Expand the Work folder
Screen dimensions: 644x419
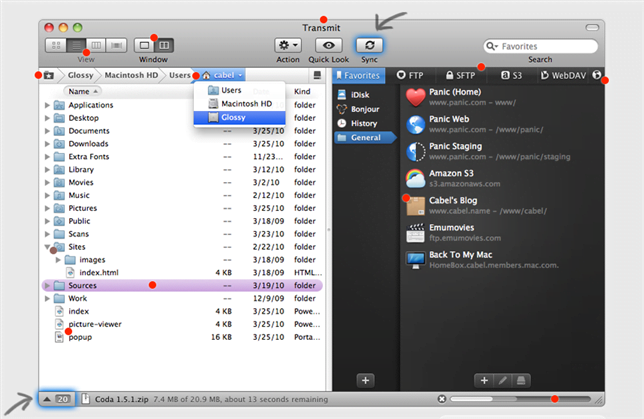click(47, 298)
